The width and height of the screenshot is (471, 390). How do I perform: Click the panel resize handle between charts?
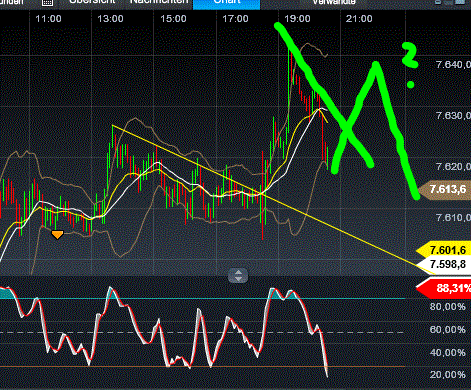[238, 276]
